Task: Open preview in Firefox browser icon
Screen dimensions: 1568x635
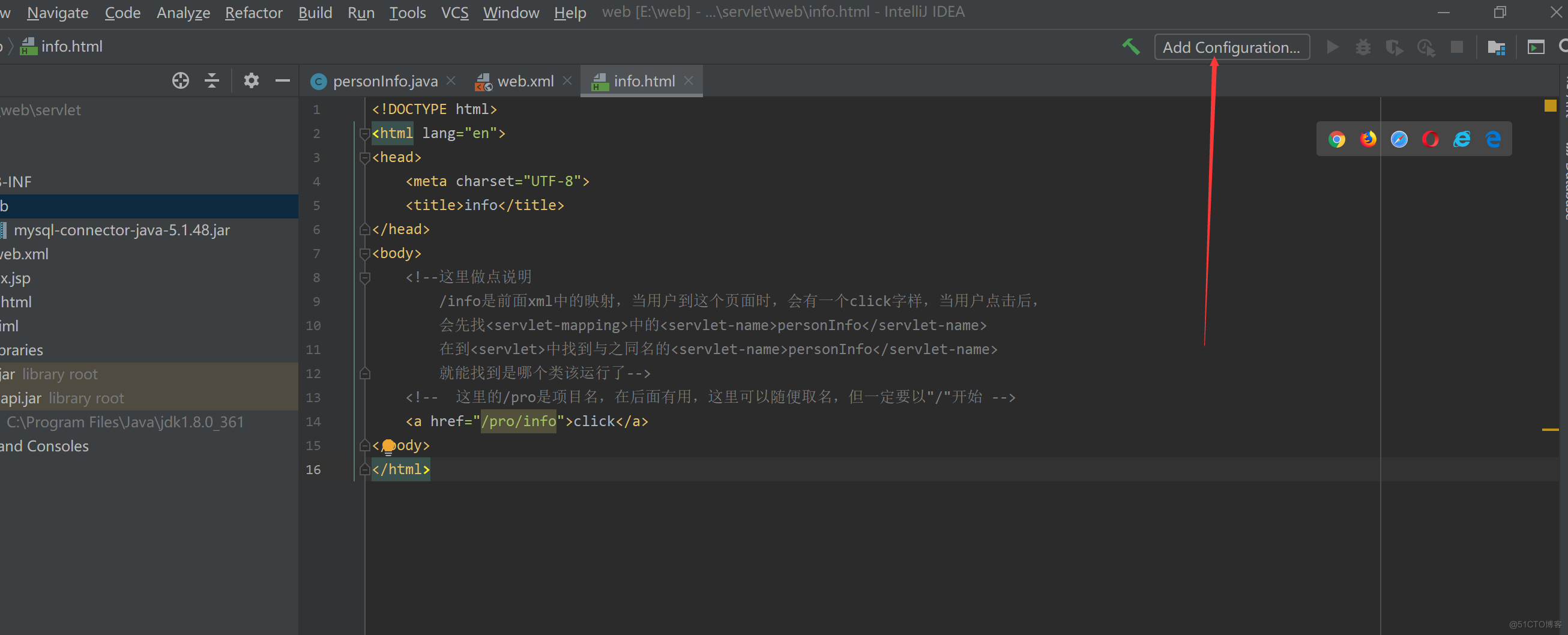Action: pyautogui.click(x=1367, y=139)
